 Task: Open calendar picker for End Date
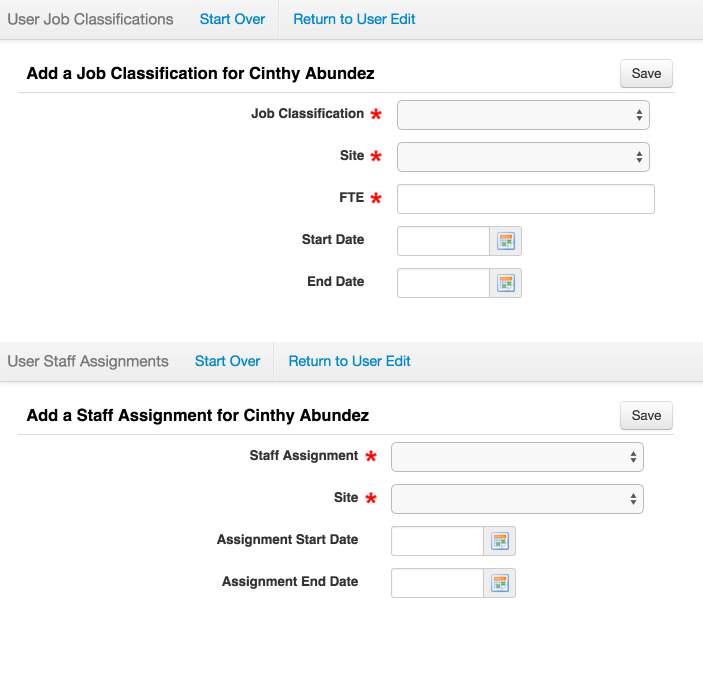[x=505, y=283]
